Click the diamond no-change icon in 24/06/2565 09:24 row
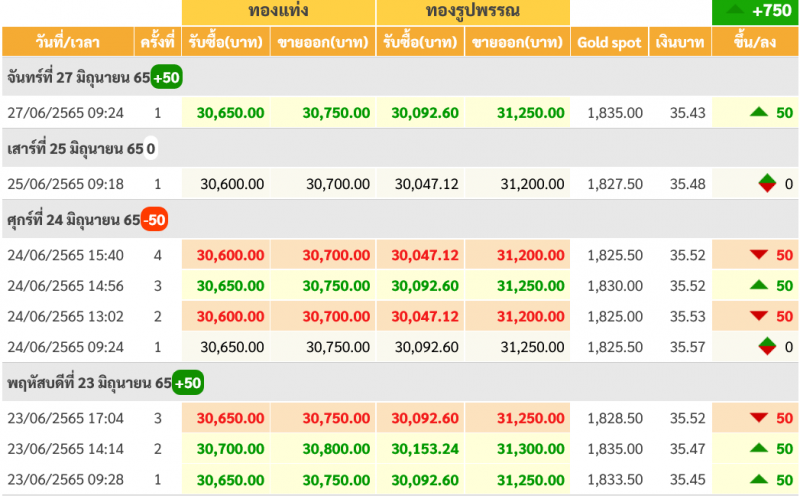 767,346
